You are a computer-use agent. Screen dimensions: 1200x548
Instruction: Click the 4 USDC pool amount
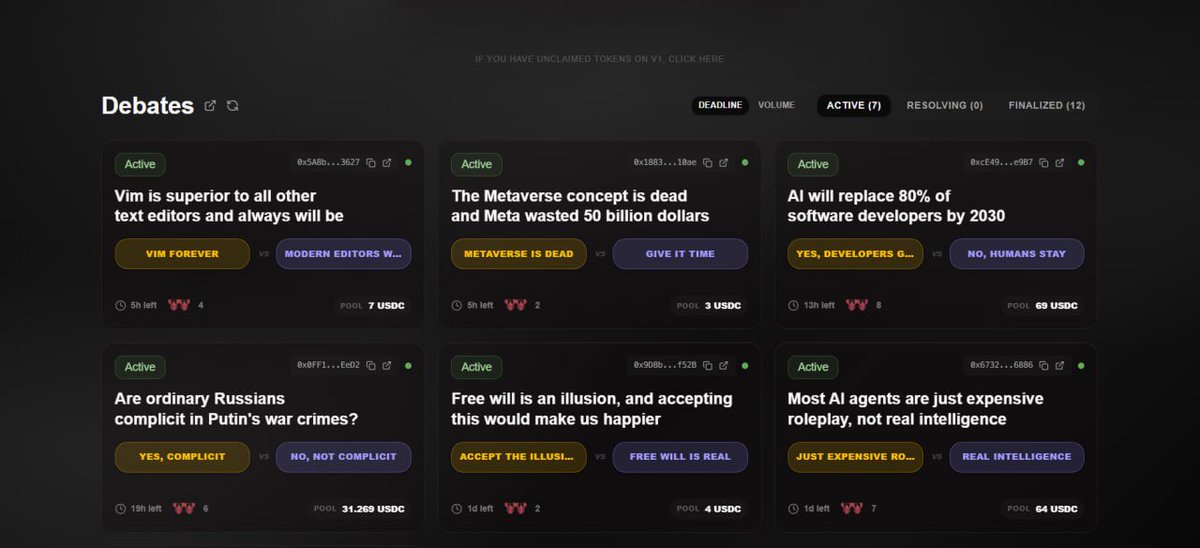[723, 509]
